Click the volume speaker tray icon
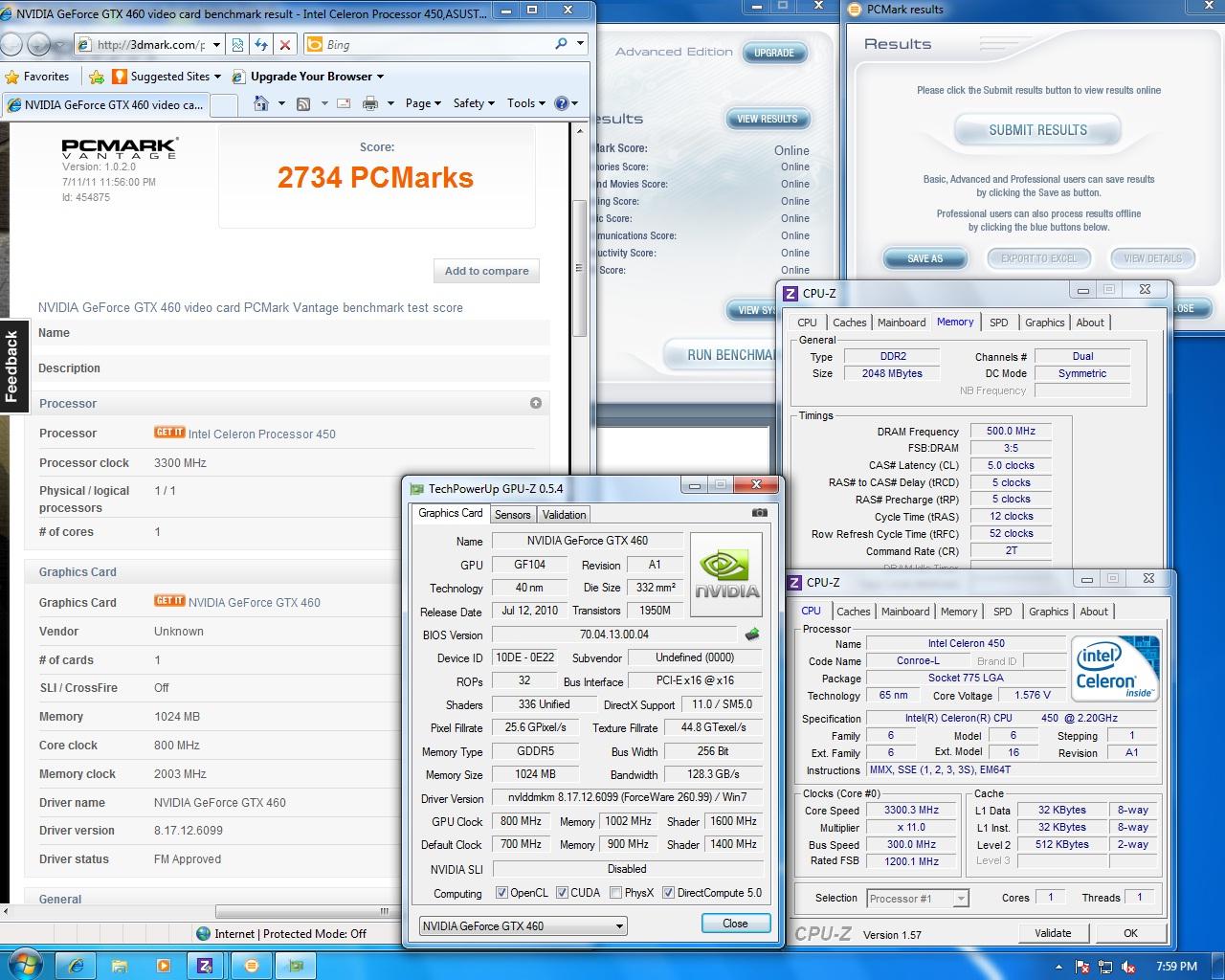This screenshot has height=980, width=1225. point(1128,967)
